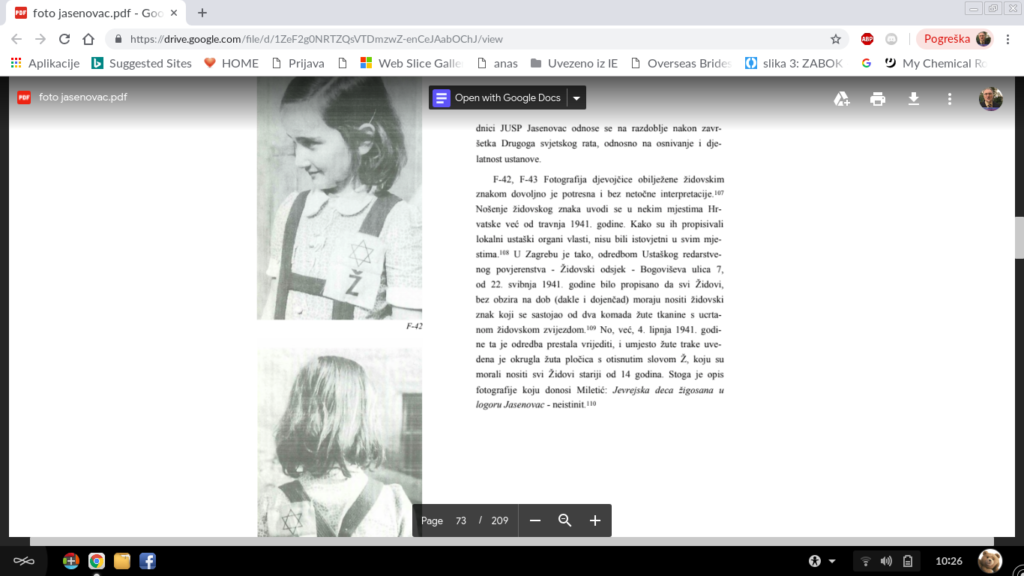
Task: Zoom out of the PDF page
Action: 535,520
